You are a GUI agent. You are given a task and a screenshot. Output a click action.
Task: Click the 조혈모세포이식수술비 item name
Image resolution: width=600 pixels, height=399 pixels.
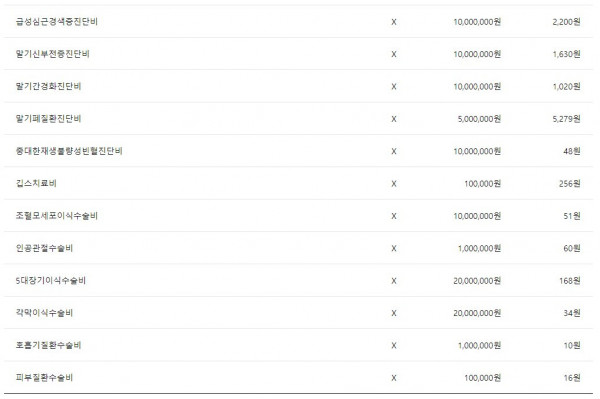(57, 216)
